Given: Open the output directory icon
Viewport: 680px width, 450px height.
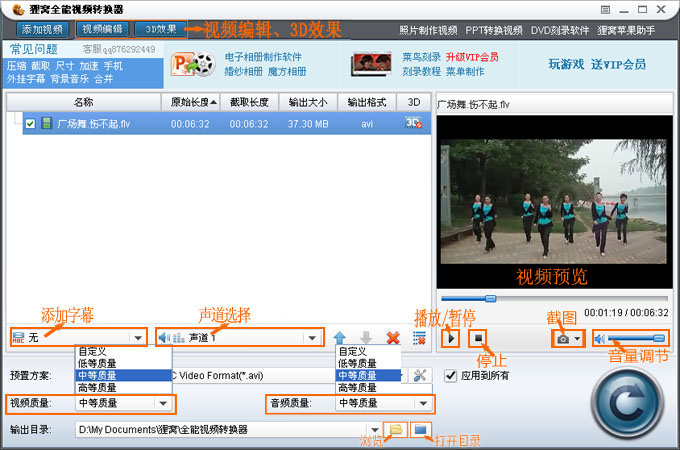Looking at the screenshot, I should 421,430.
